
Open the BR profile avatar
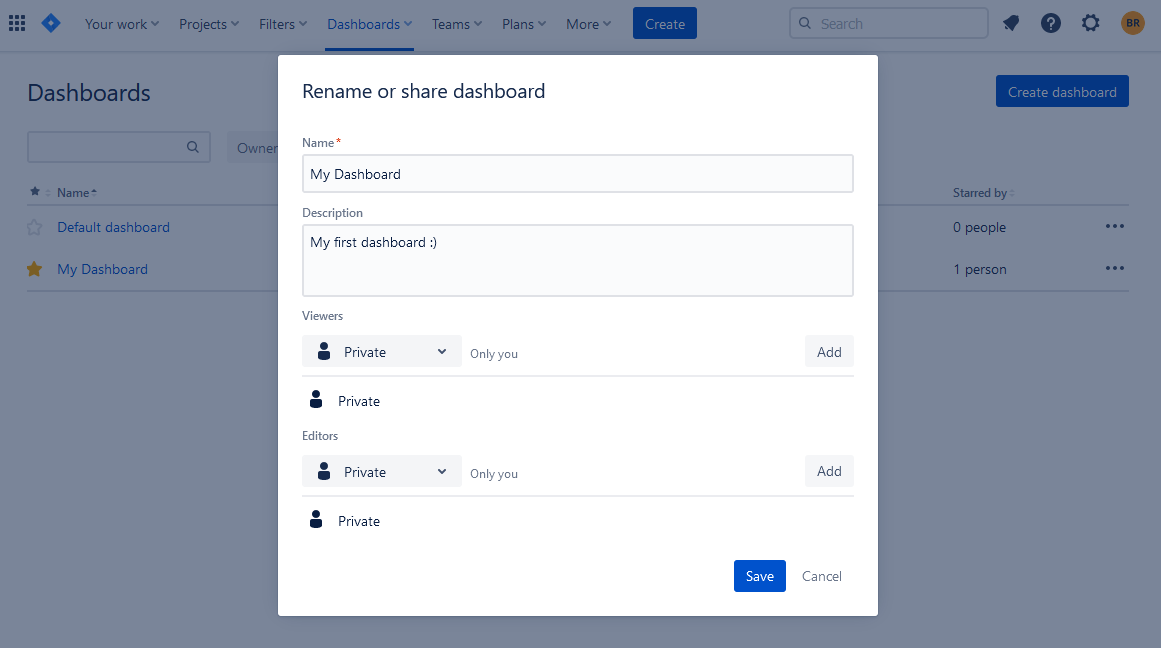click(x=1133, y=24)
